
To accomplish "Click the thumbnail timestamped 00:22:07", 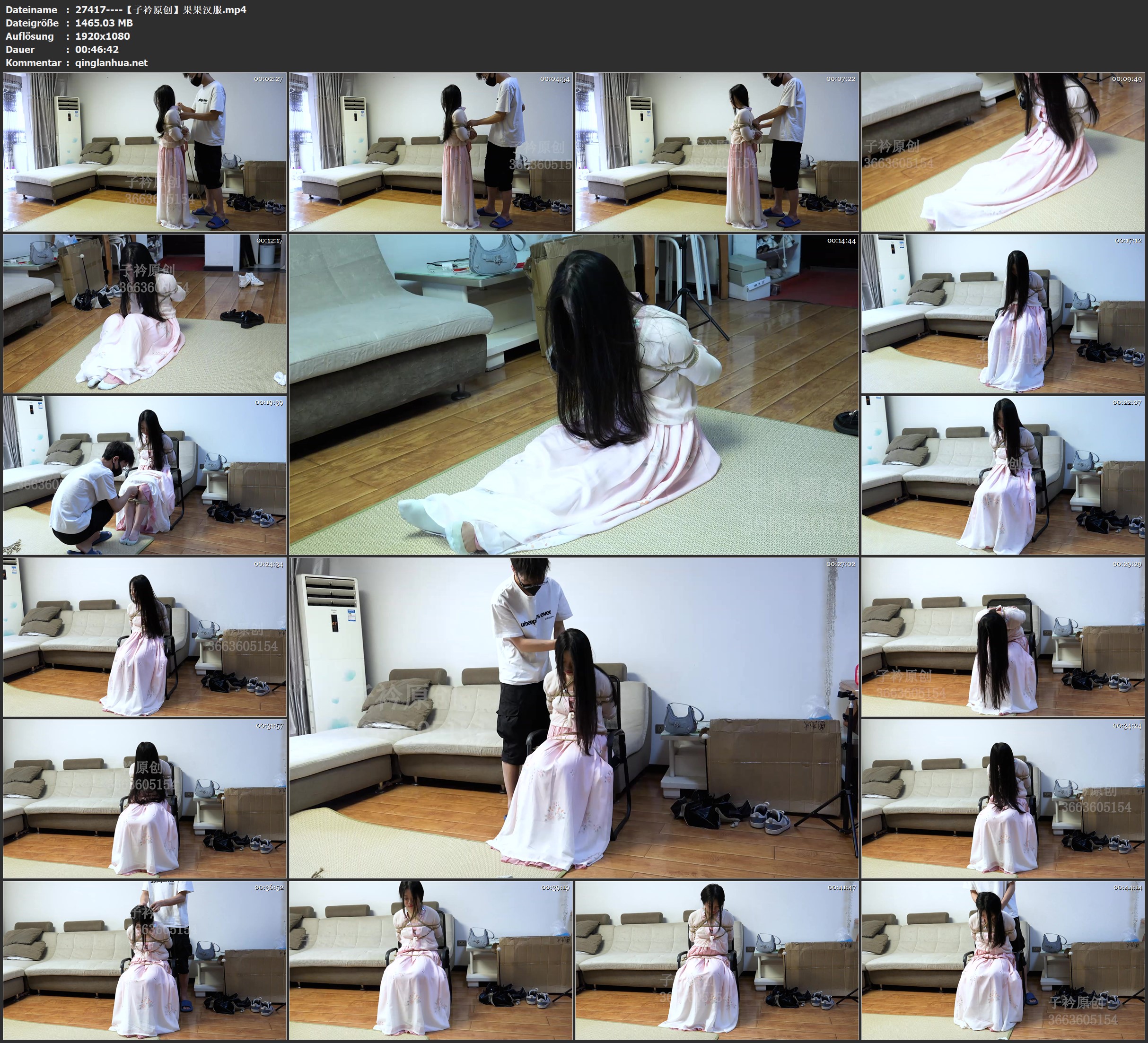I will click(x=1003, y=475).
